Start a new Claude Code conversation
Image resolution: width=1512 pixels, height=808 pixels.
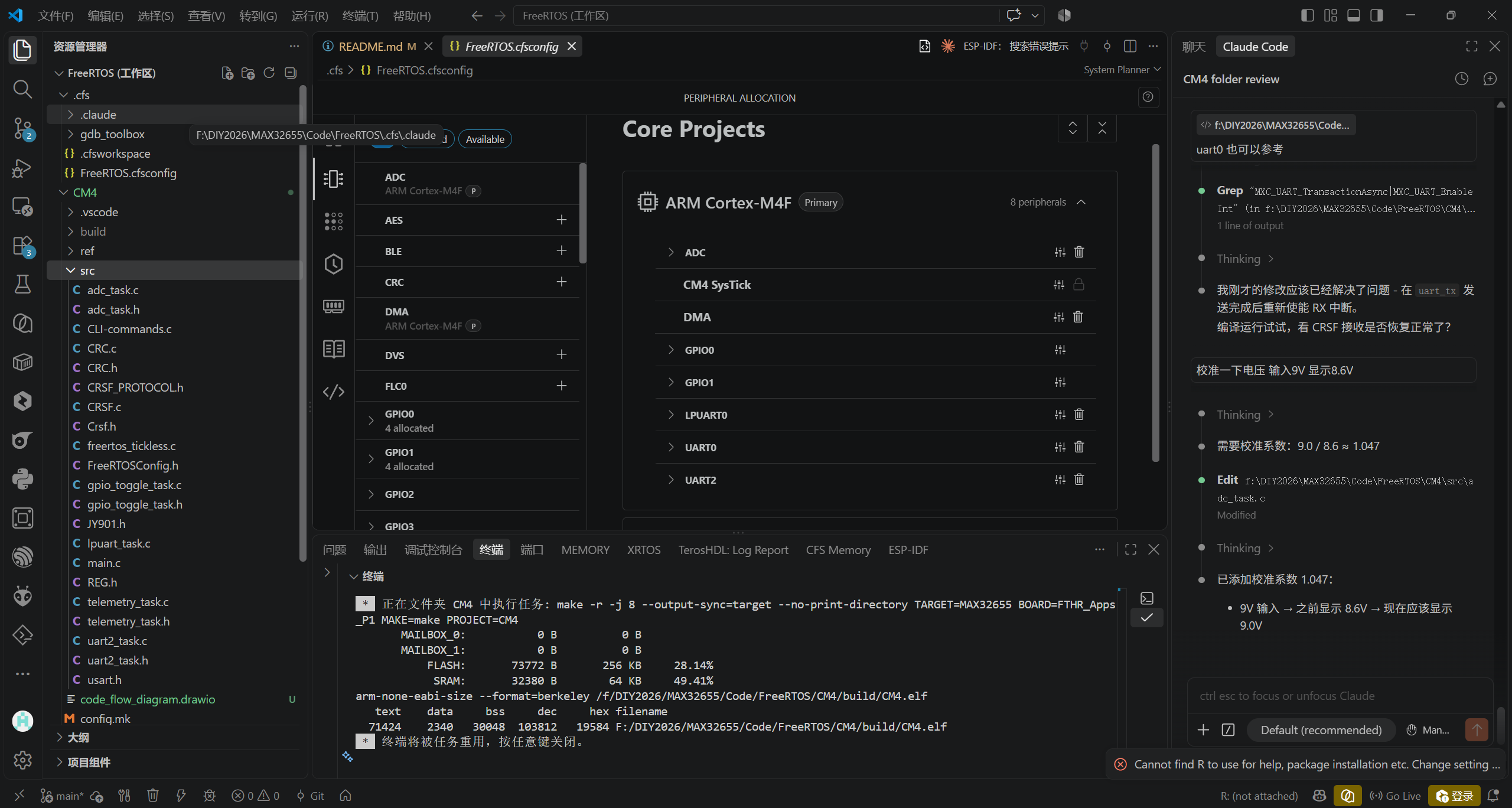tap(1490, 79)
